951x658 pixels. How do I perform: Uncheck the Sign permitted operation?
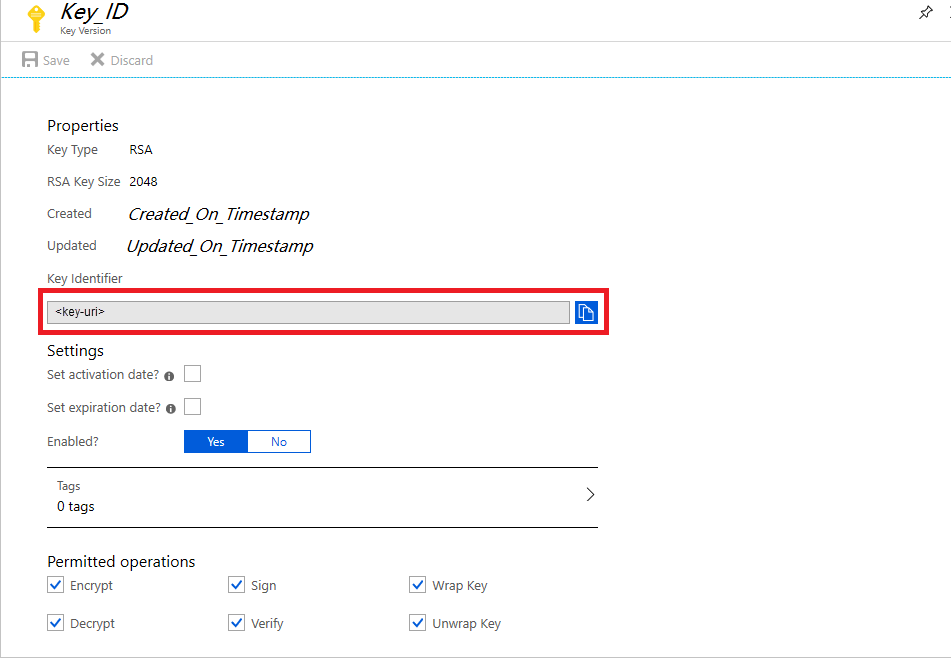click(x=237, y=585)
